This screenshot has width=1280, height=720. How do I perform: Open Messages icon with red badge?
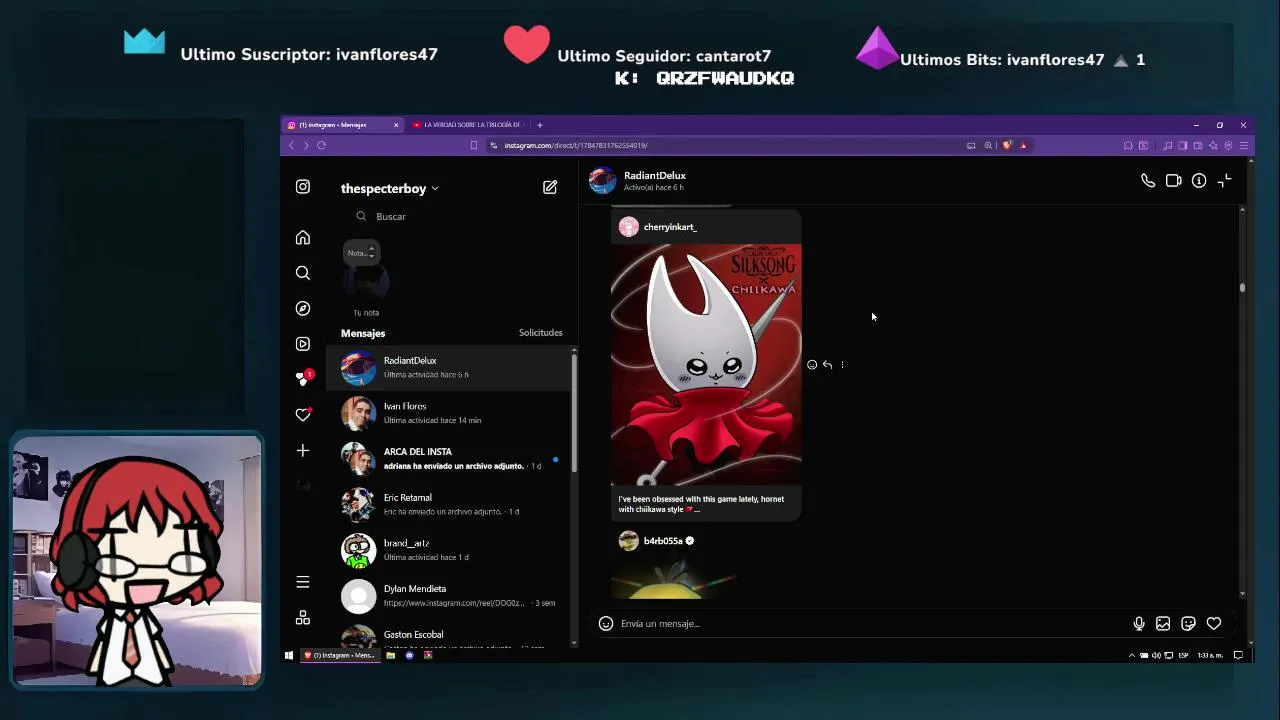(304, 378)
